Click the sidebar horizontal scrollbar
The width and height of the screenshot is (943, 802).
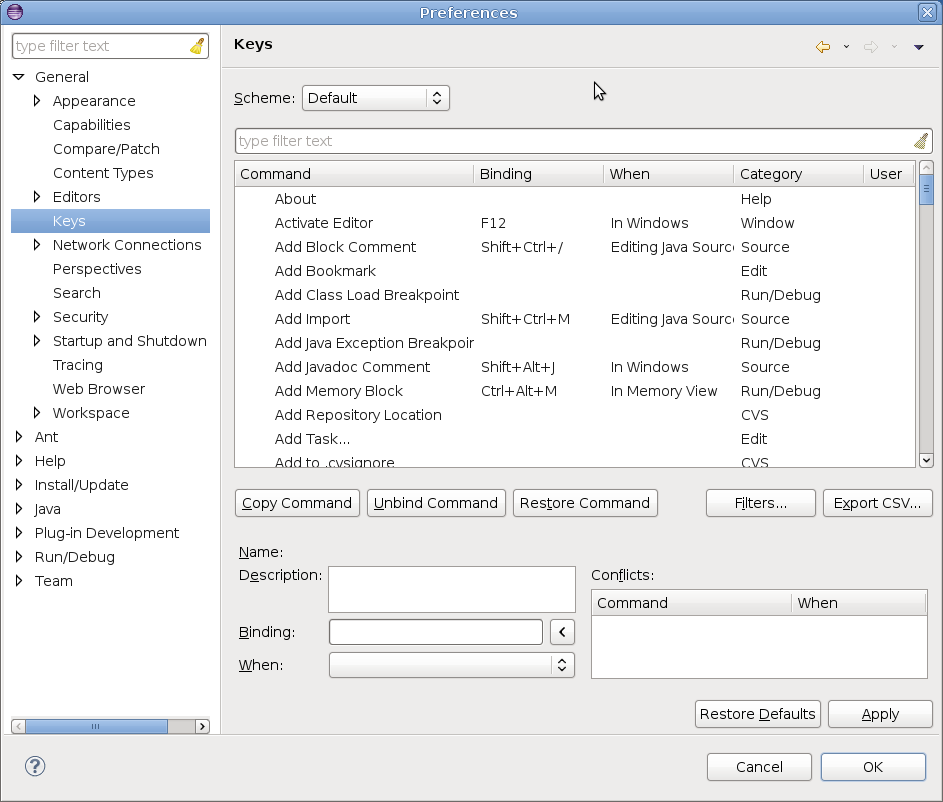95,727
